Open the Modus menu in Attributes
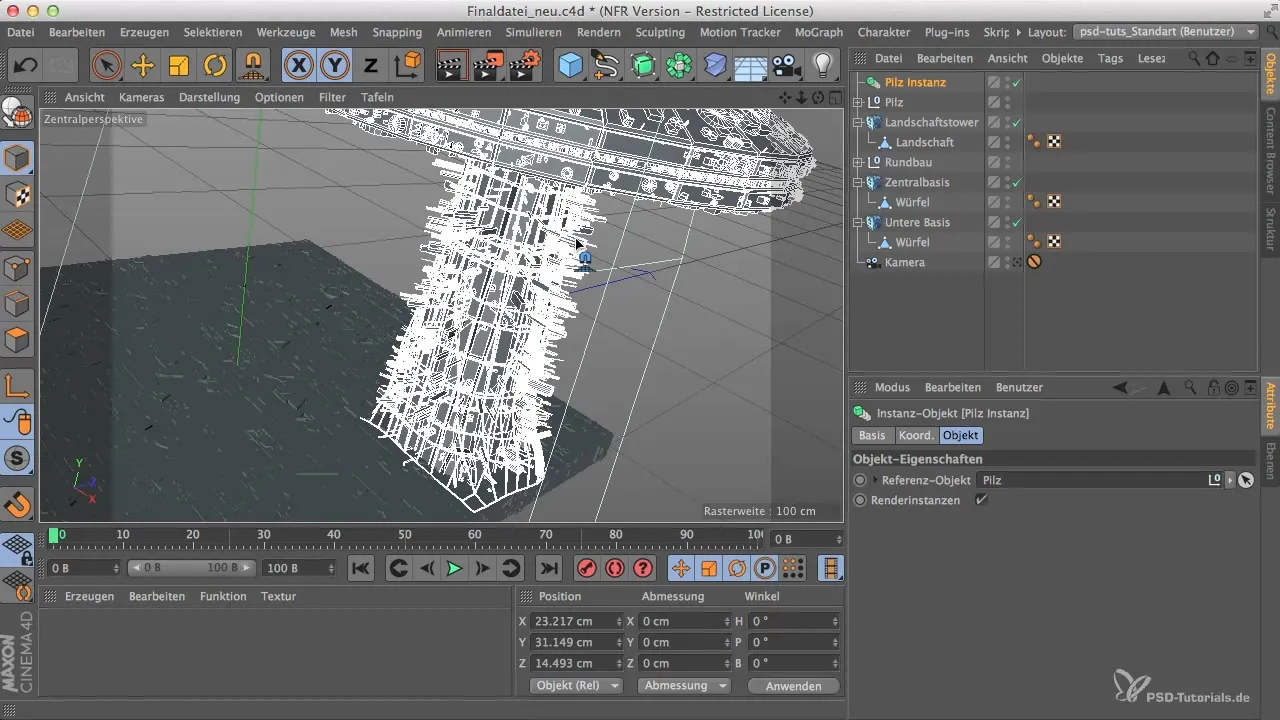This screenshot has width=1280, height=720. tap(892, 387)
